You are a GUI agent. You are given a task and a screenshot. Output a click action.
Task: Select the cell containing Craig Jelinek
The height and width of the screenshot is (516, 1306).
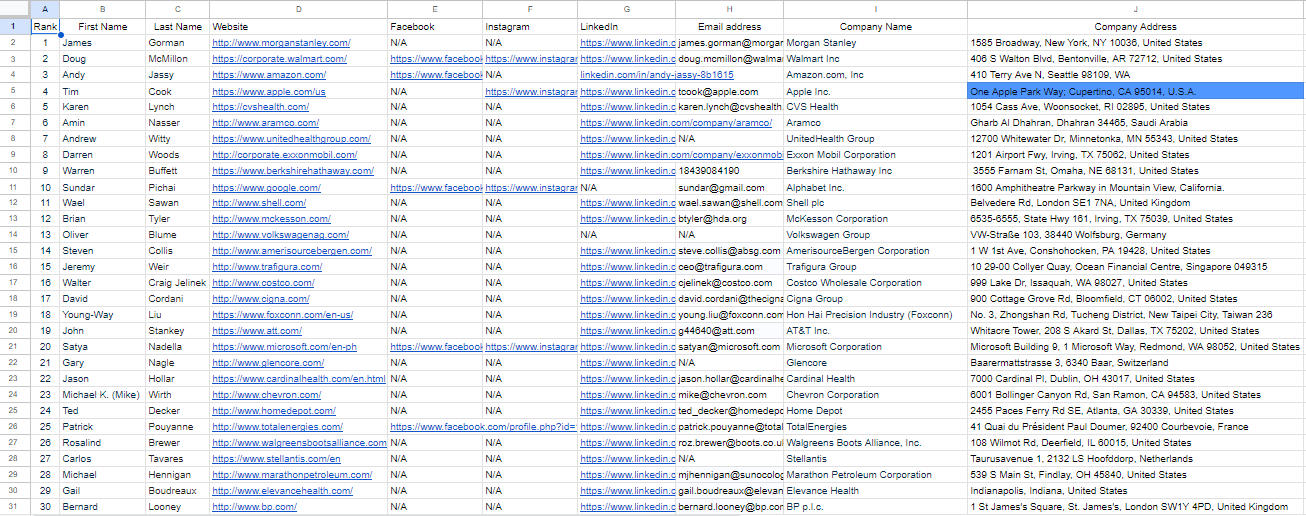(x=178, y=283)
